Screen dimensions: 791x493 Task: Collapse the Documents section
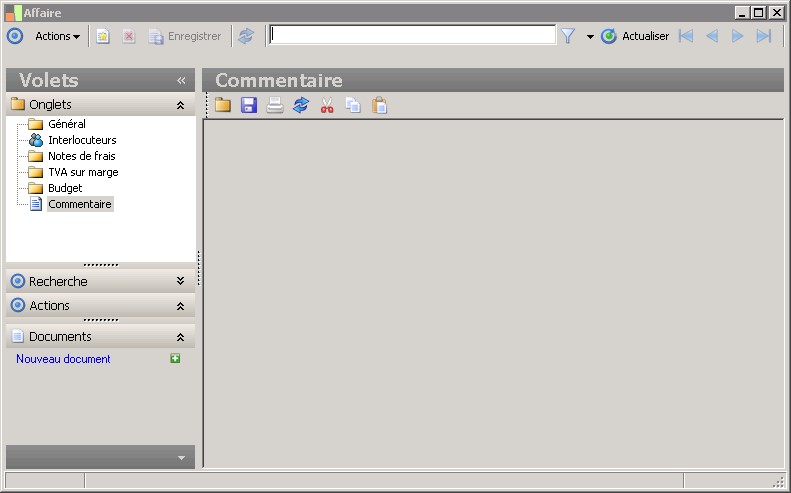pyautogui.click(x=180, y=337)
